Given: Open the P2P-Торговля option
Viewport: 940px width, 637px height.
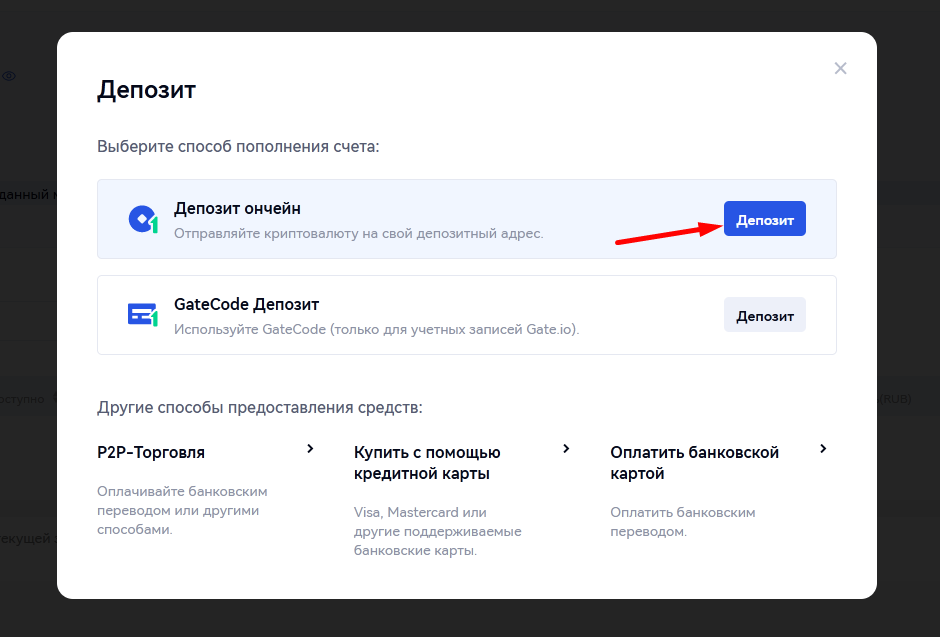Looking at the screenshot, I should [x=151, y=452].
